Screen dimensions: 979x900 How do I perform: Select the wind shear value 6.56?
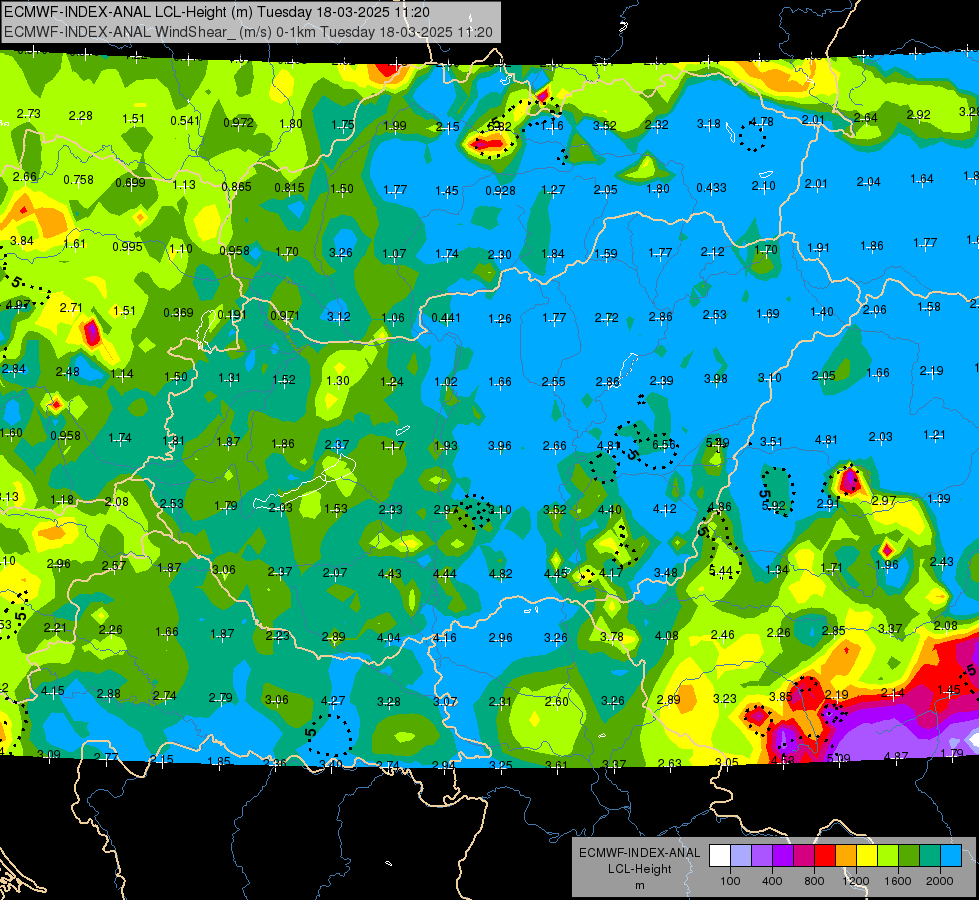point(664,444)
